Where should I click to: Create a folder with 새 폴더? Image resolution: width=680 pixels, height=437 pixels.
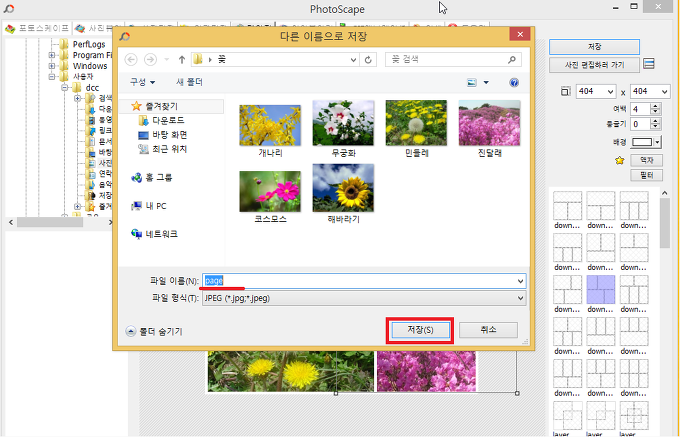189,82
